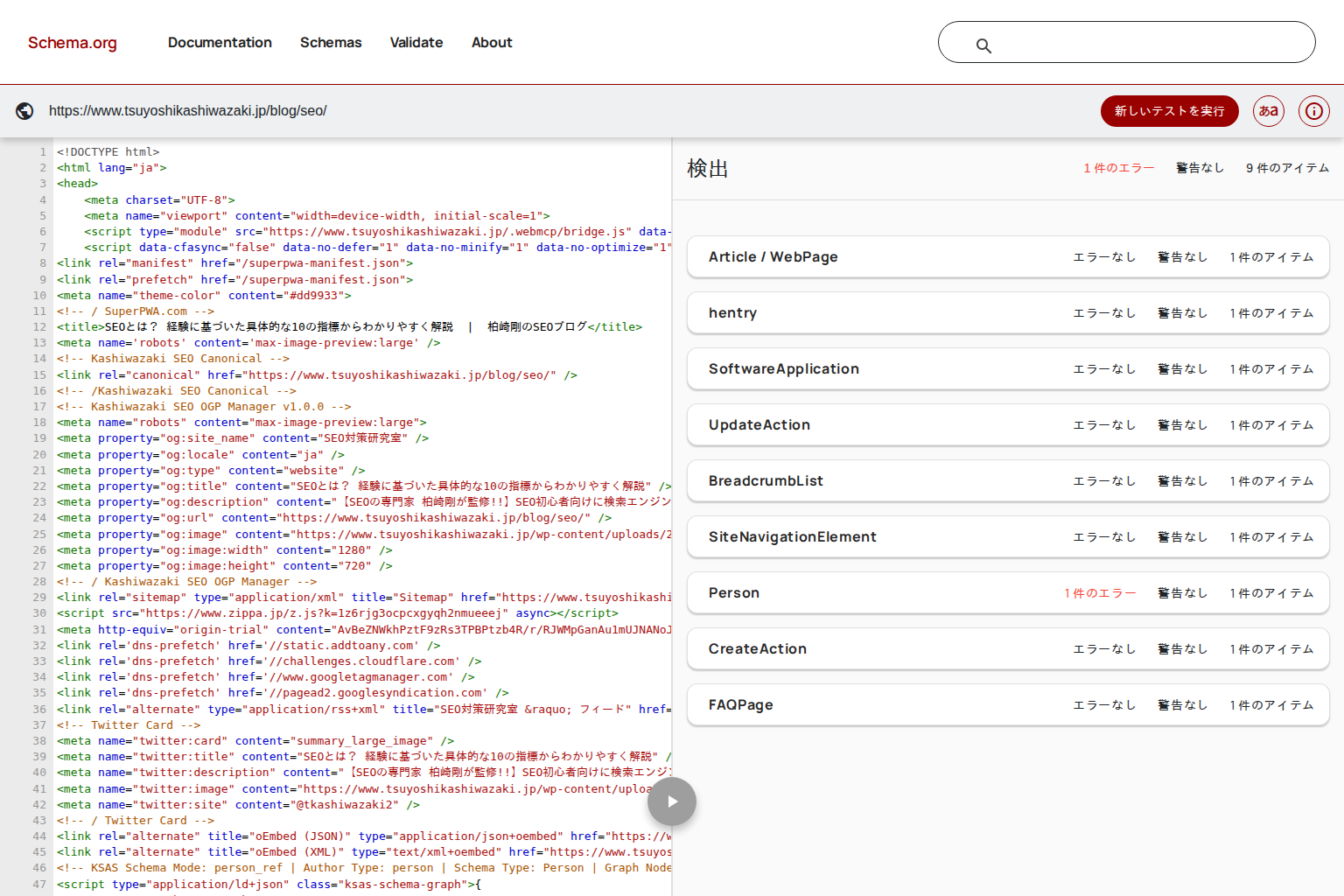Expand the Person result with error
Screen dimensions: 1344x896
[1008, 593]
